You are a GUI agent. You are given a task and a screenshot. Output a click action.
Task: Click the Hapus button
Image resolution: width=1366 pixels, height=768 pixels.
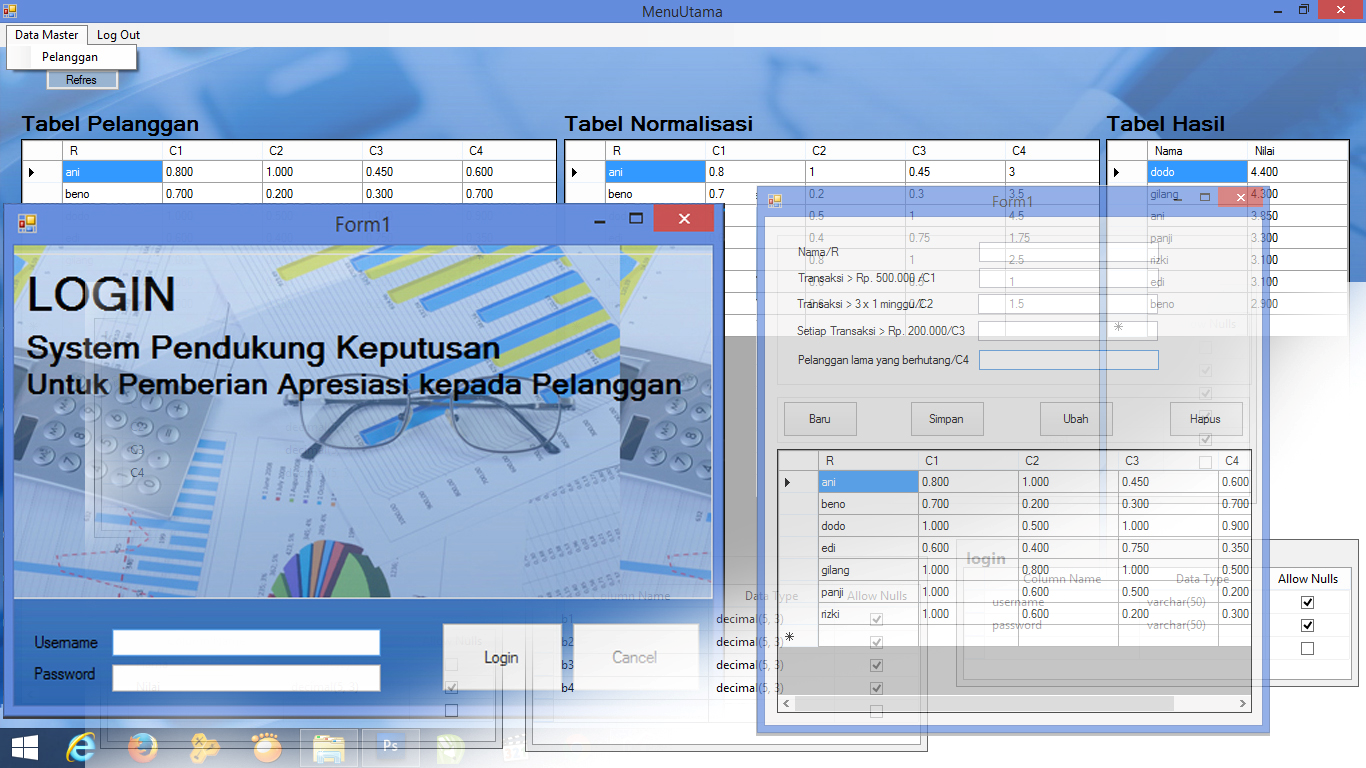pos(1206,418)
